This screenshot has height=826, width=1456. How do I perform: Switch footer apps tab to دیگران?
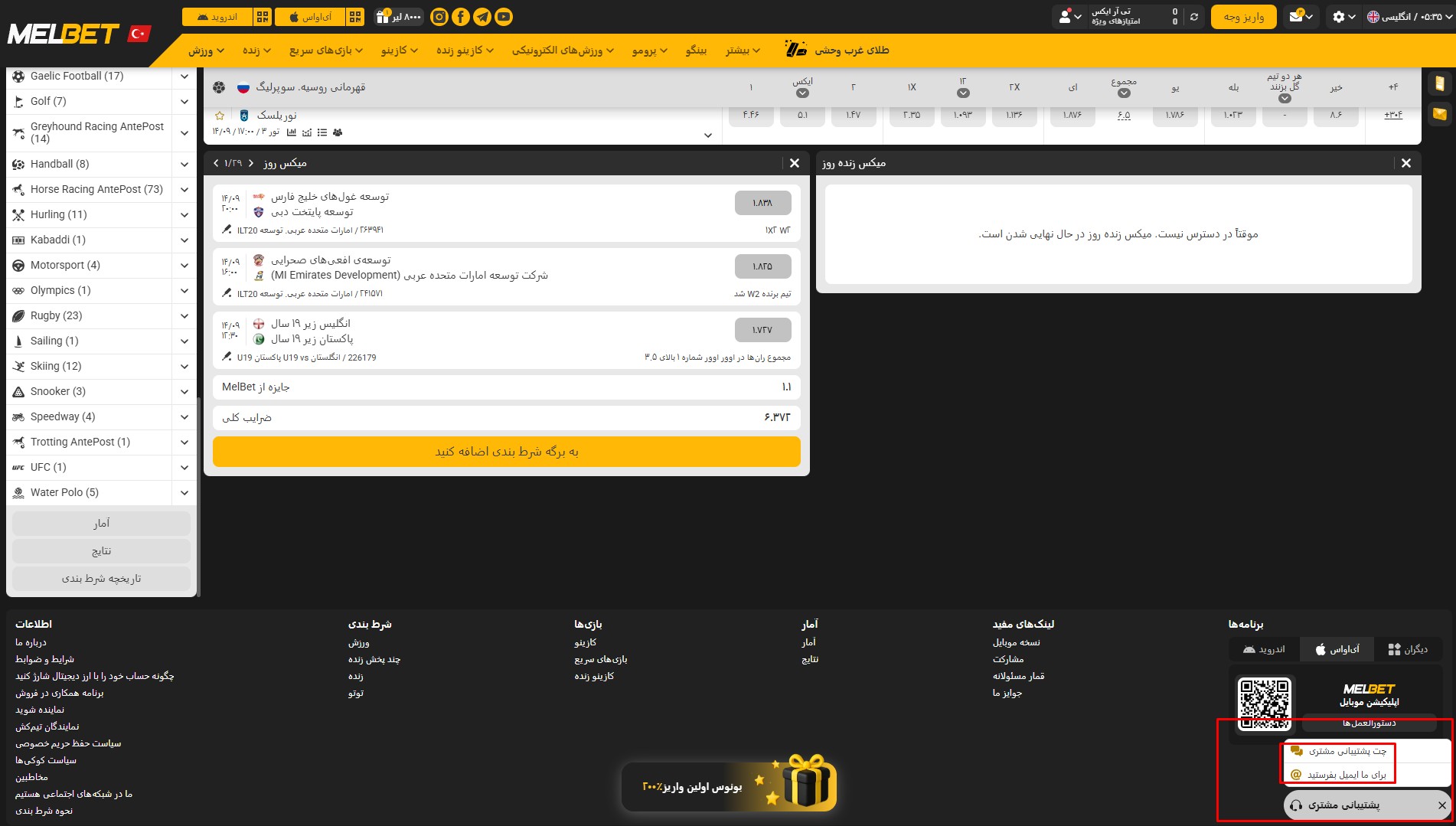(x=1408, y=649)
